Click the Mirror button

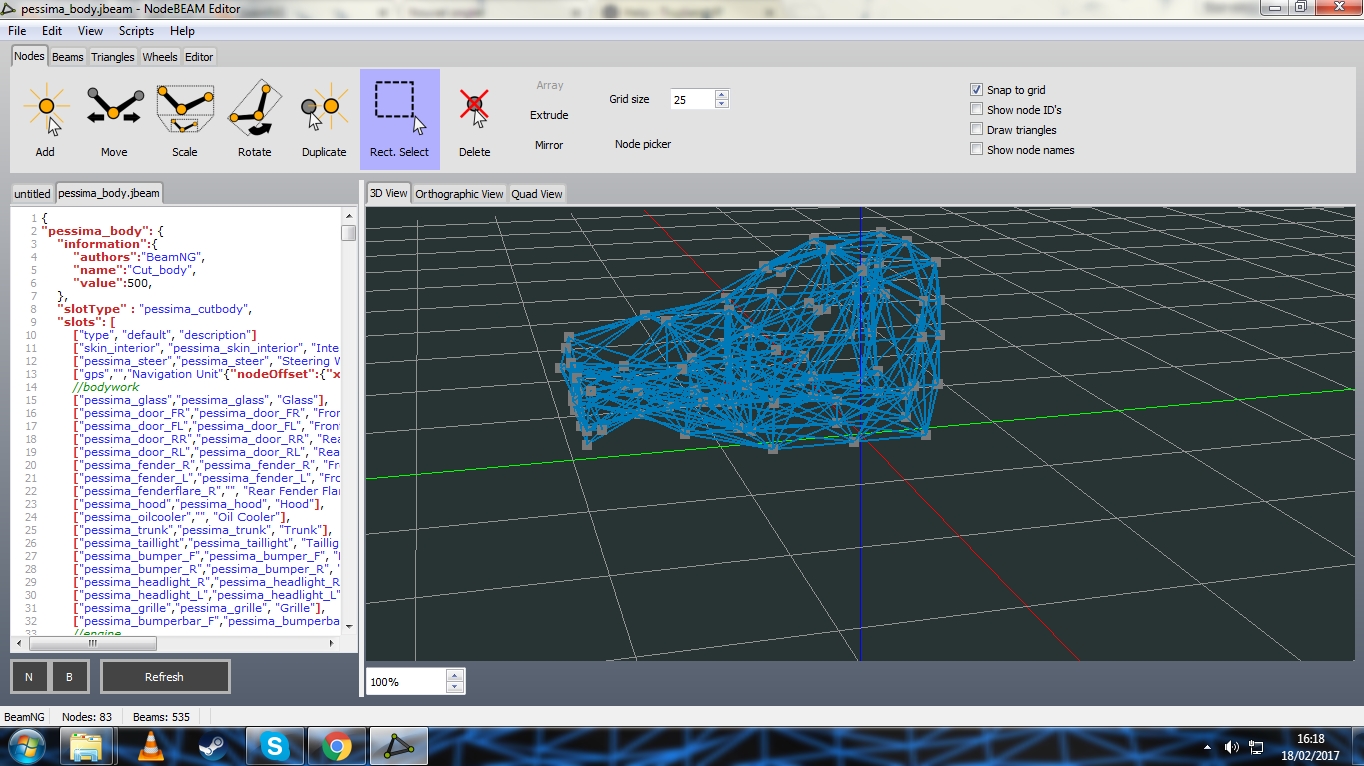[549, 145]
